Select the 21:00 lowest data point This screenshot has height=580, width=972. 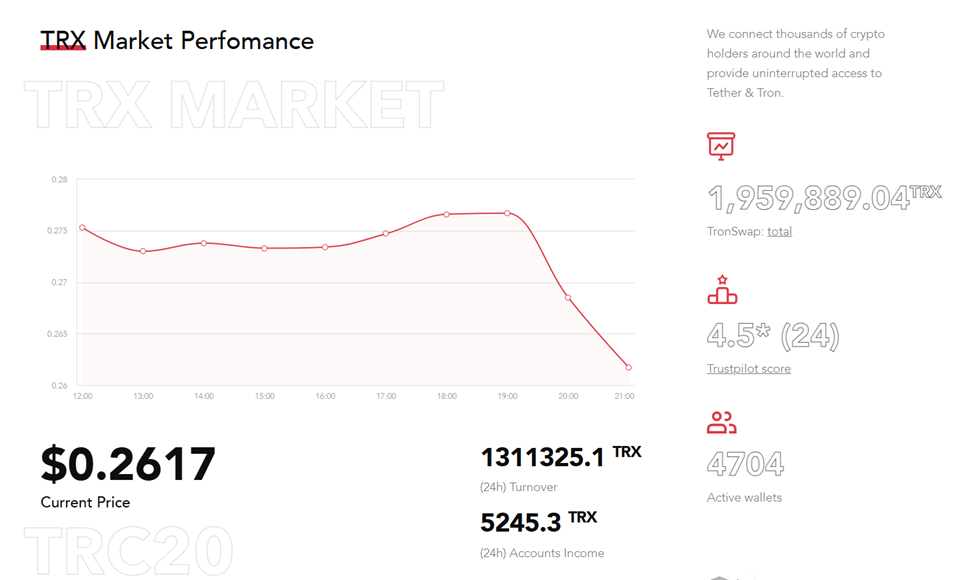tap(629, 367)
